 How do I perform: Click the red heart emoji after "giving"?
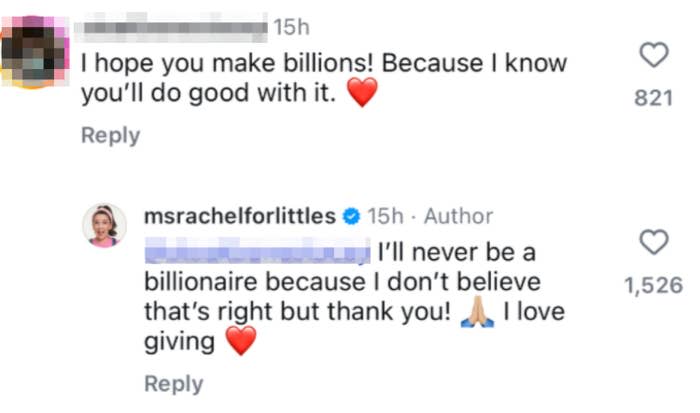coord(241,343)
